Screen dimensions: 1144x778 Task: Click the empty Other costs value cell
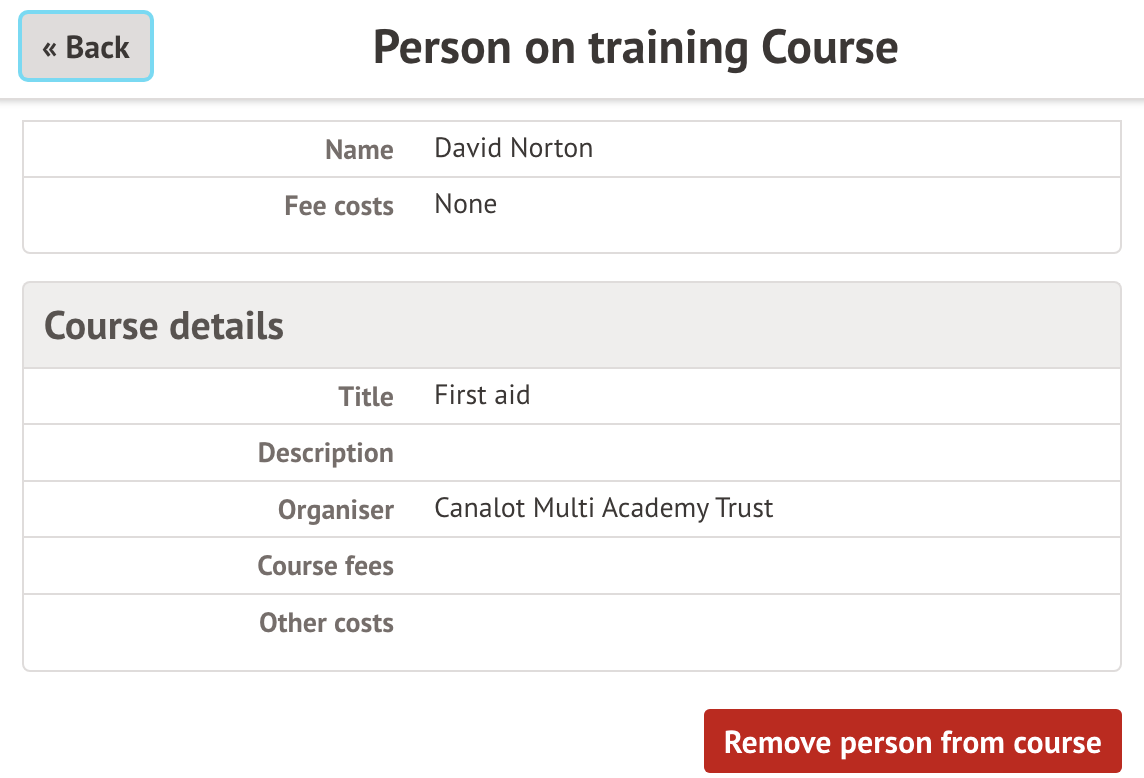click(x=770, y=623)
